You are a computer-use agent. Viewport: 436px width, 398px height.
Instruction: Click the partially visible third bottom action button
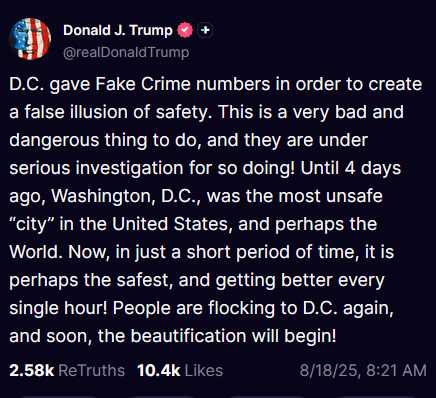[x=268, y=396]
